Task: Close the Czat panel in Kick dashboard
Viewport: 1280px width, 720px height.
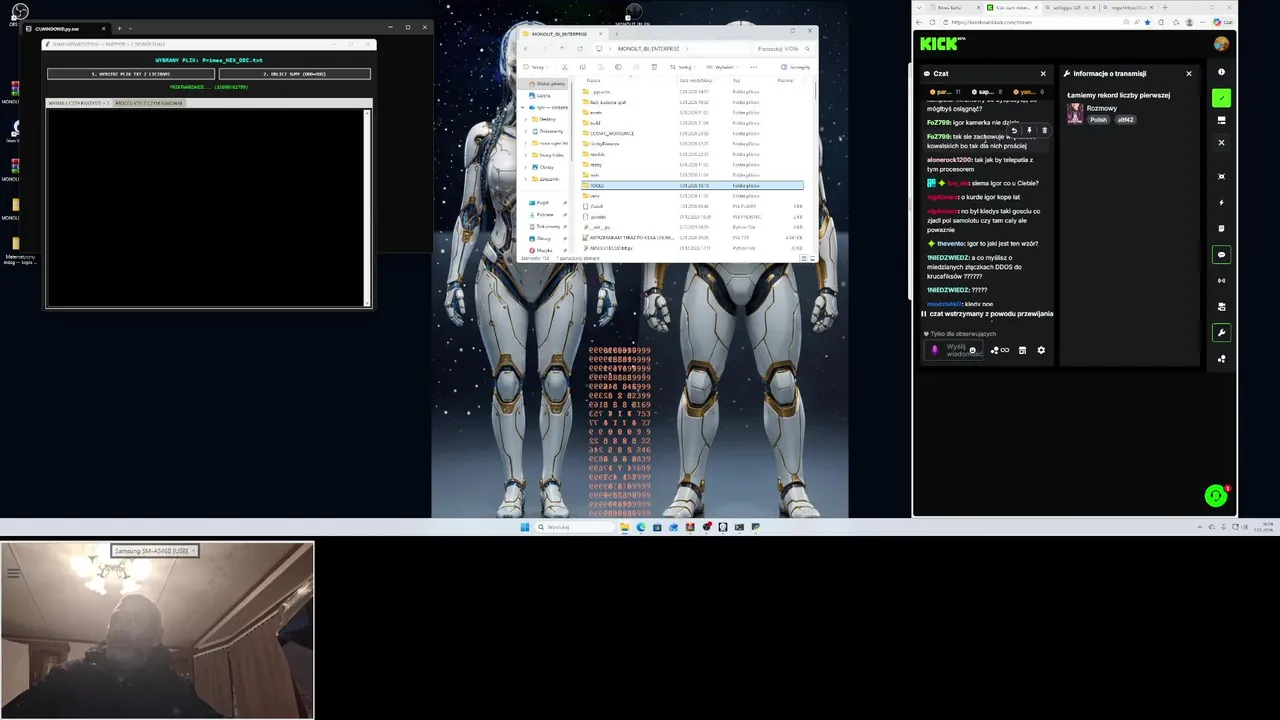Action: pos(1043,73)
